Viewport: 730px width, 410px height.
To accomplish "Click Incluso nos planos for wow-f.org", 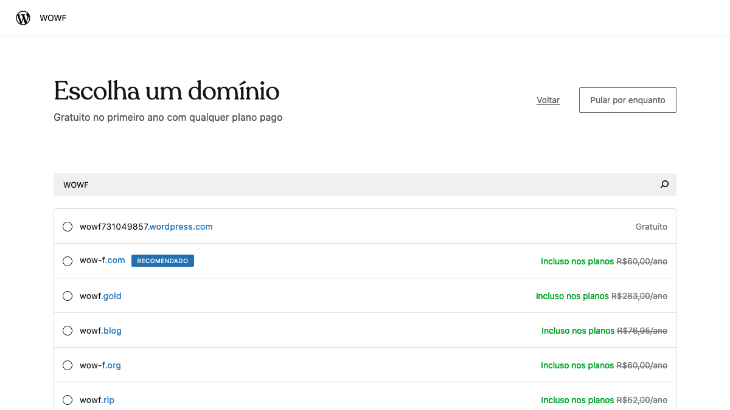I will click(577, 365).
